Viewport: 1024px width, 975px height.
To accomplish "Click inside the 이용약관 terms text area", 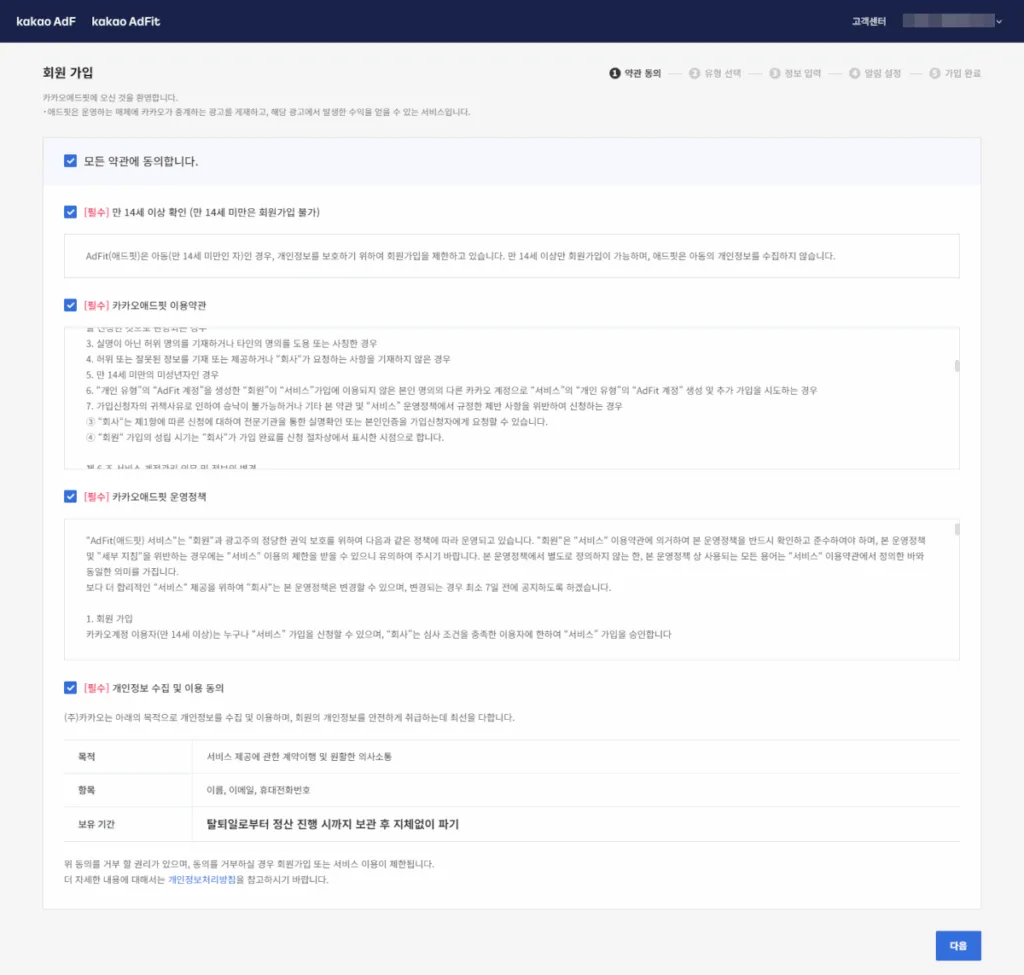I will point(500,400).
